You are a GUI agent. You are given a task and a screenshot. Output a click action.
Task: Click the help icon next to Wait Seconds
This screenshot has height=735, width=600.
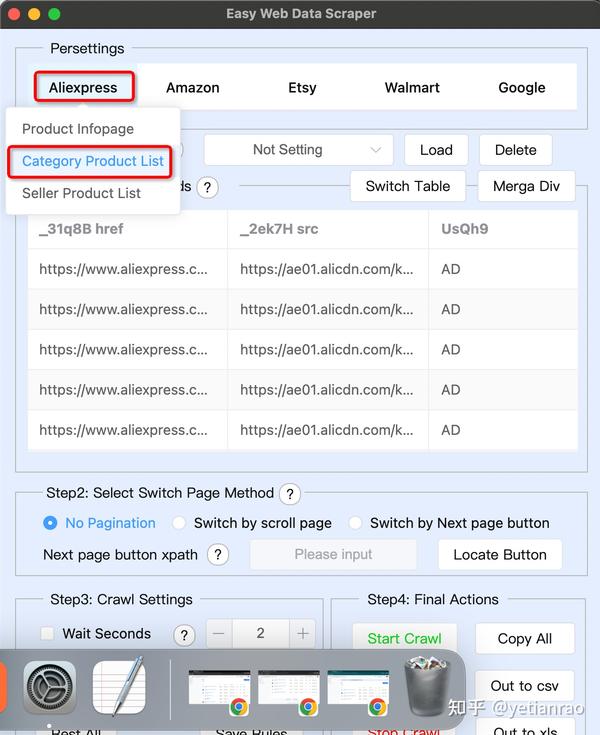pyautogui.click(x=184, y=635)
